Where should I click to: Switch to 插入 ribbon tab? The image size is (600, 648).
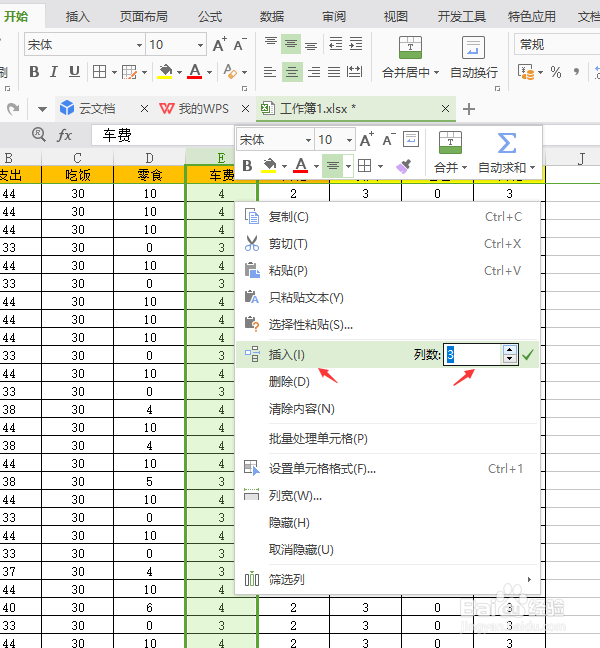pos(78,17)
